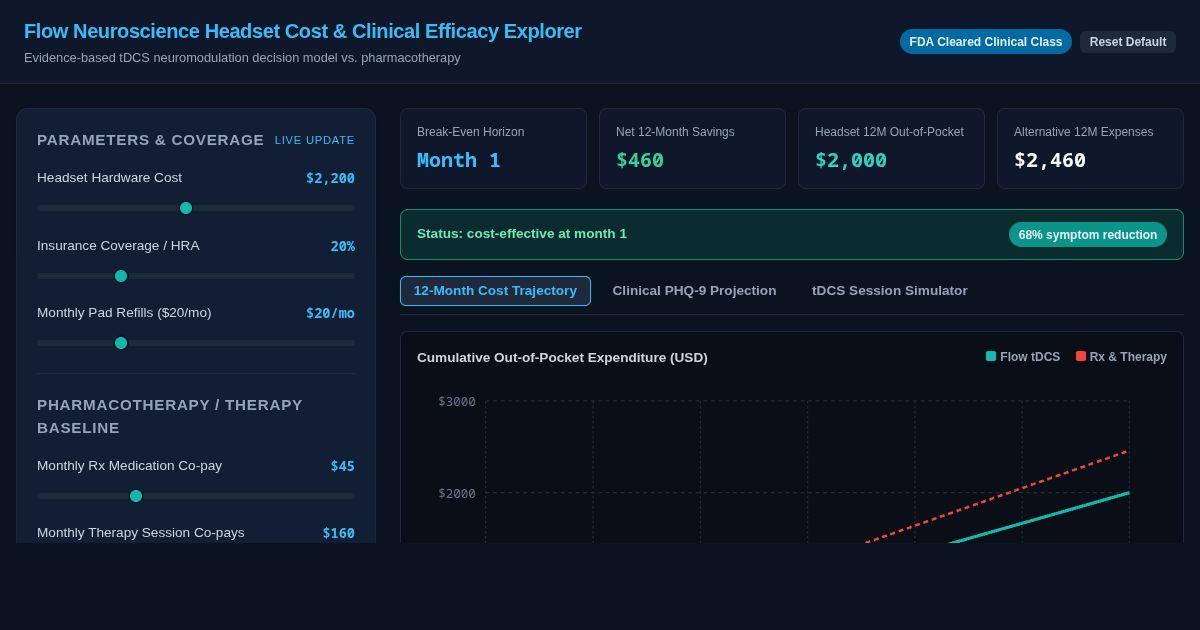Screen dimensions: 1200x630
Task: Click the Flow tDCS legend color swatch
Action: tap(991, 356)
